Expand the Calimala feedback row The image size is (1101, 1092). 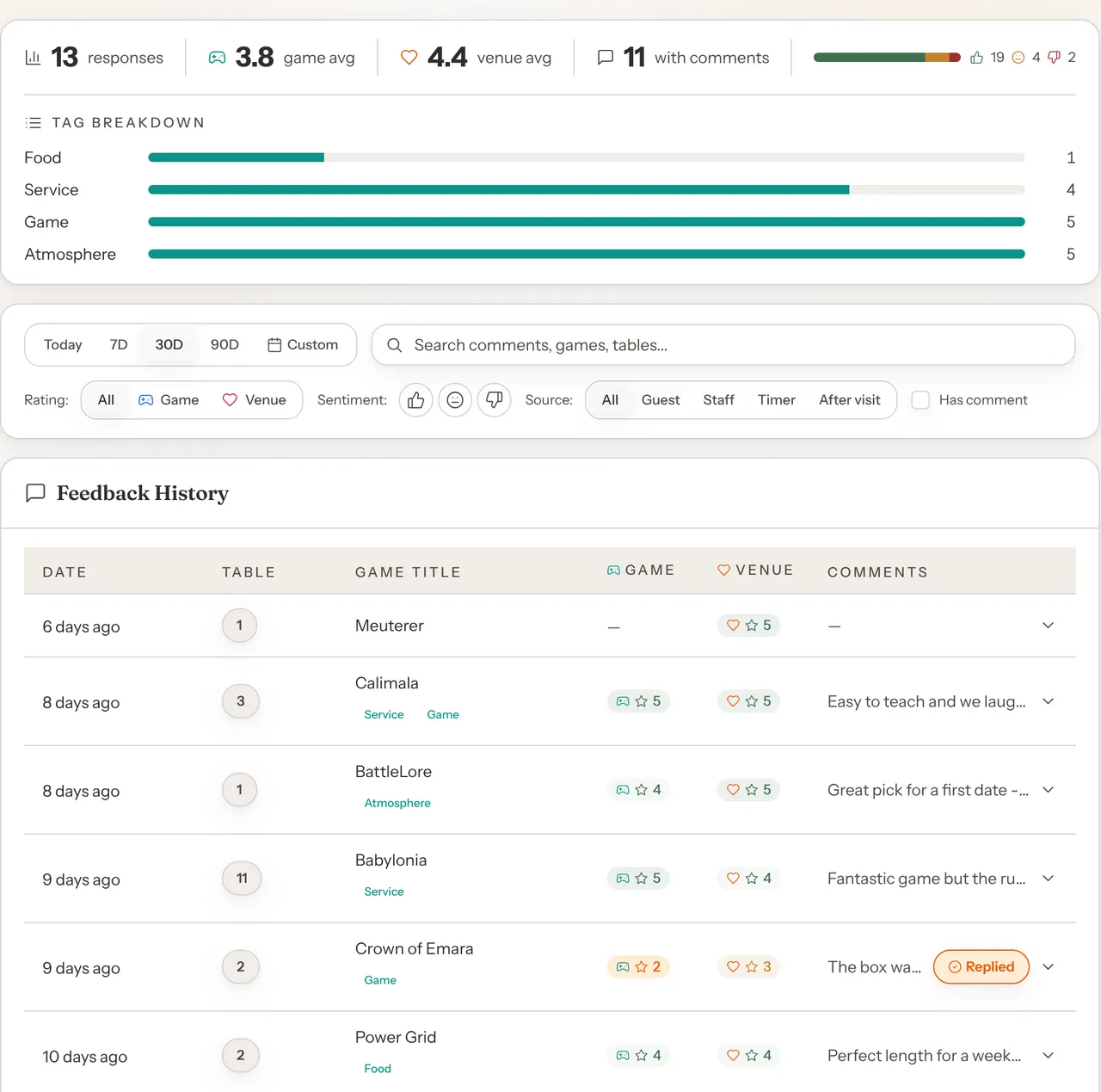(x=1048, y=701)
